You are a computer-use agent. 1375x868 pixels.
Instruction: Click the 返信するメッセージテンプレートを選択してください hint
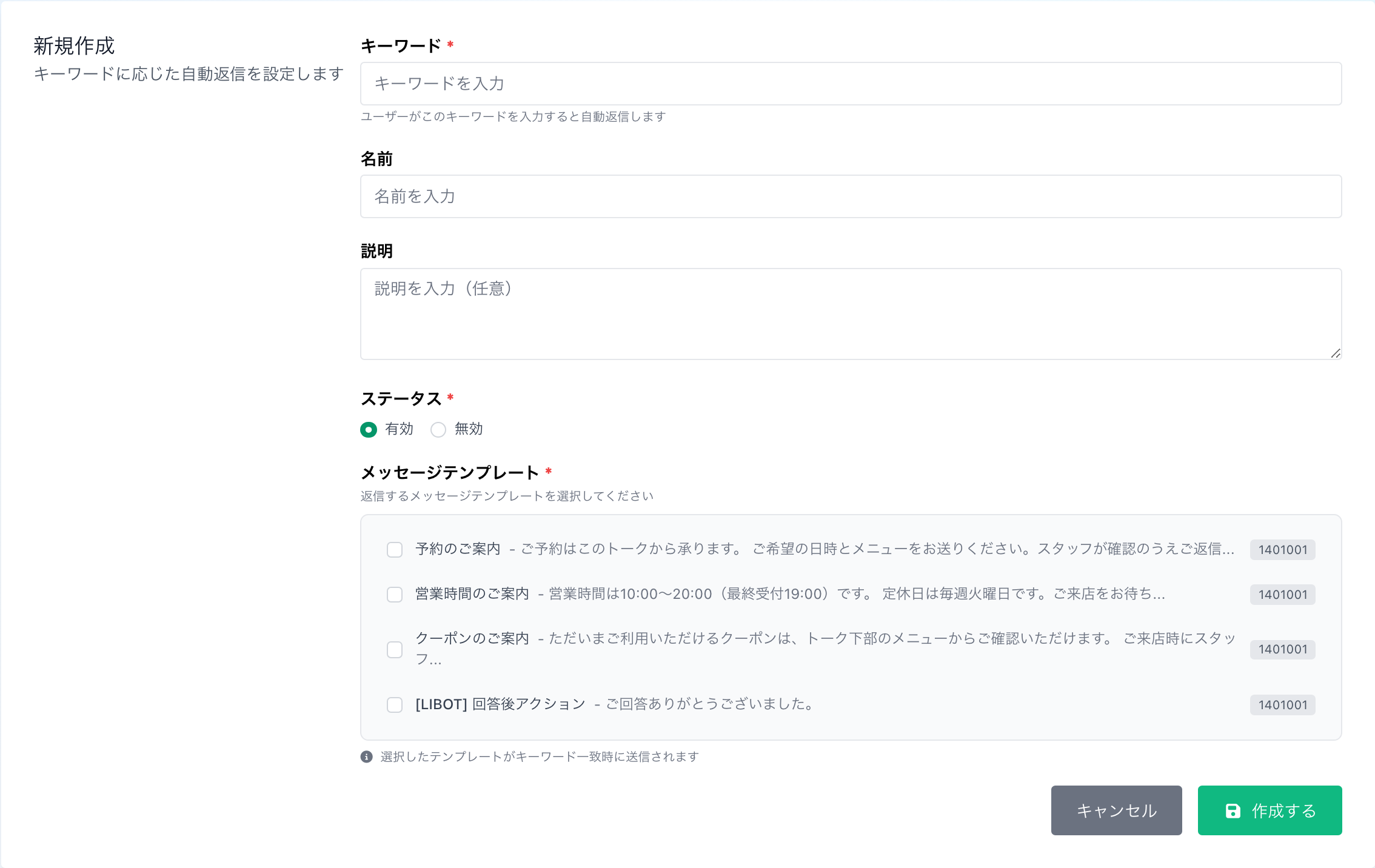point(507,496)
